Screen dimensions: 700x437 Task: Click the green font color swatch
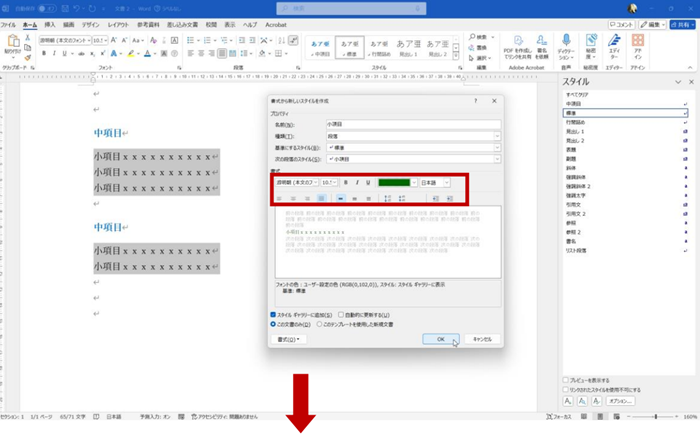pos(394,182)
